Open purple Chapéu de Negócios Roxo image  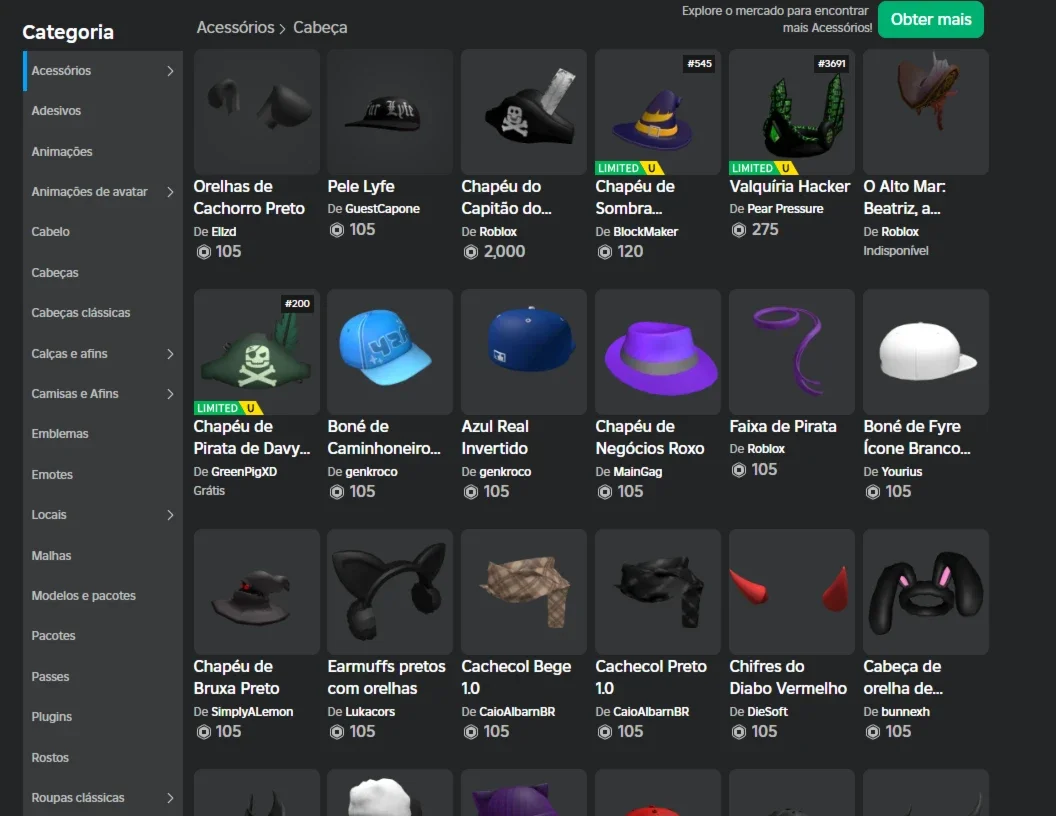point(658,352)
